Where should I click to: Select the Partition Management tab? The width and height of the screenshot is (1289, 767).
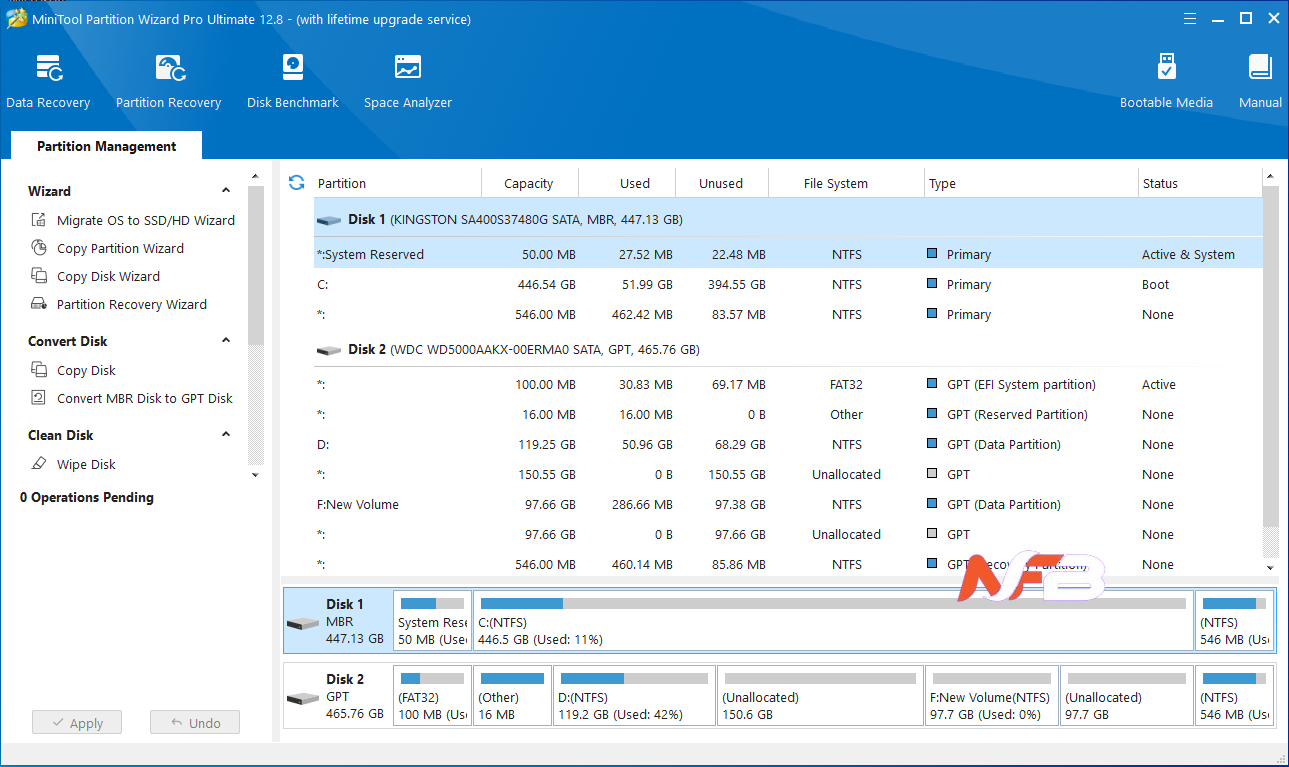click(106, 146)
